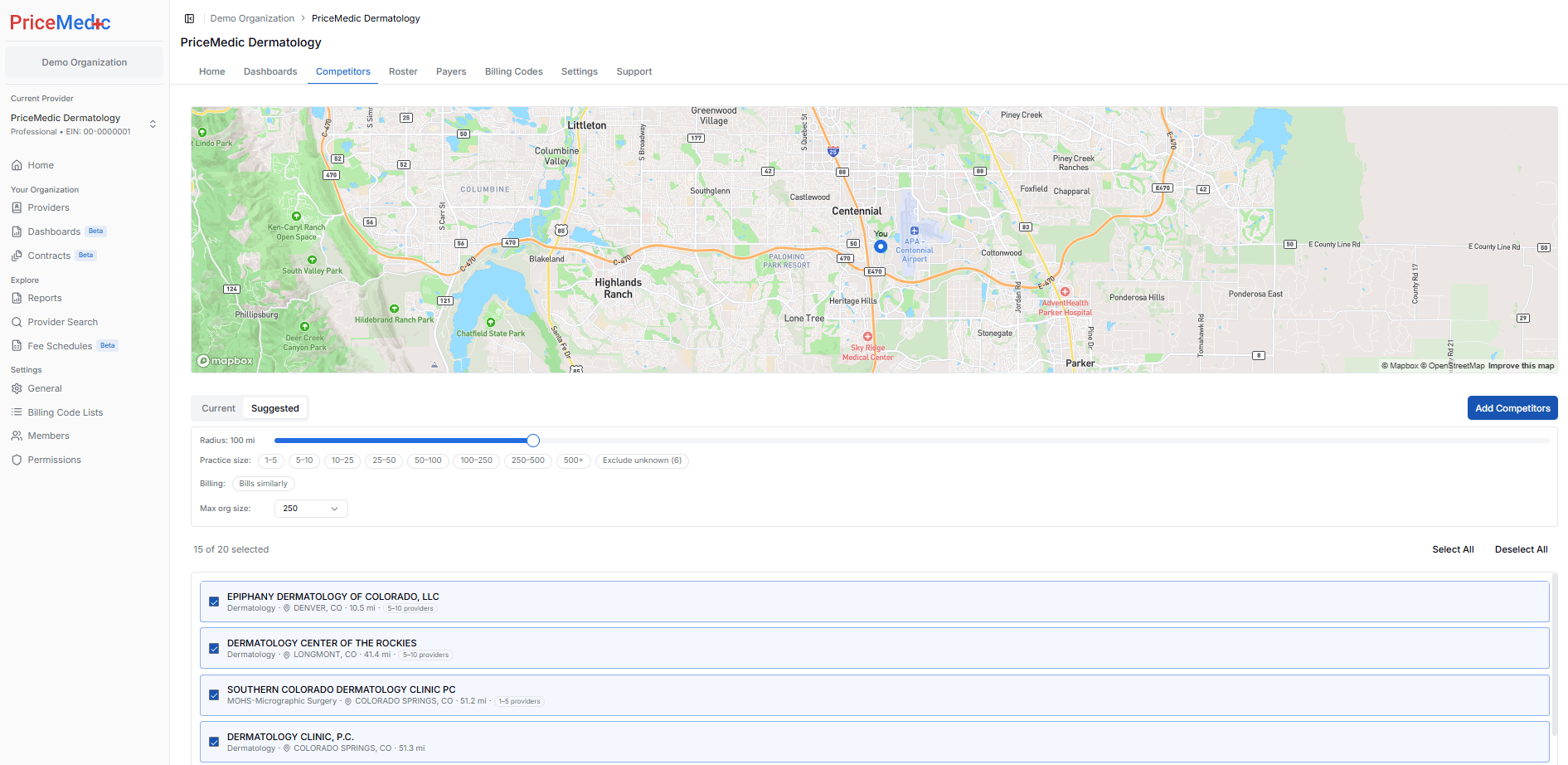Click the unfilled part of Radius slider track
The width and height of the screenshot is (1568, 765).
1044,441
